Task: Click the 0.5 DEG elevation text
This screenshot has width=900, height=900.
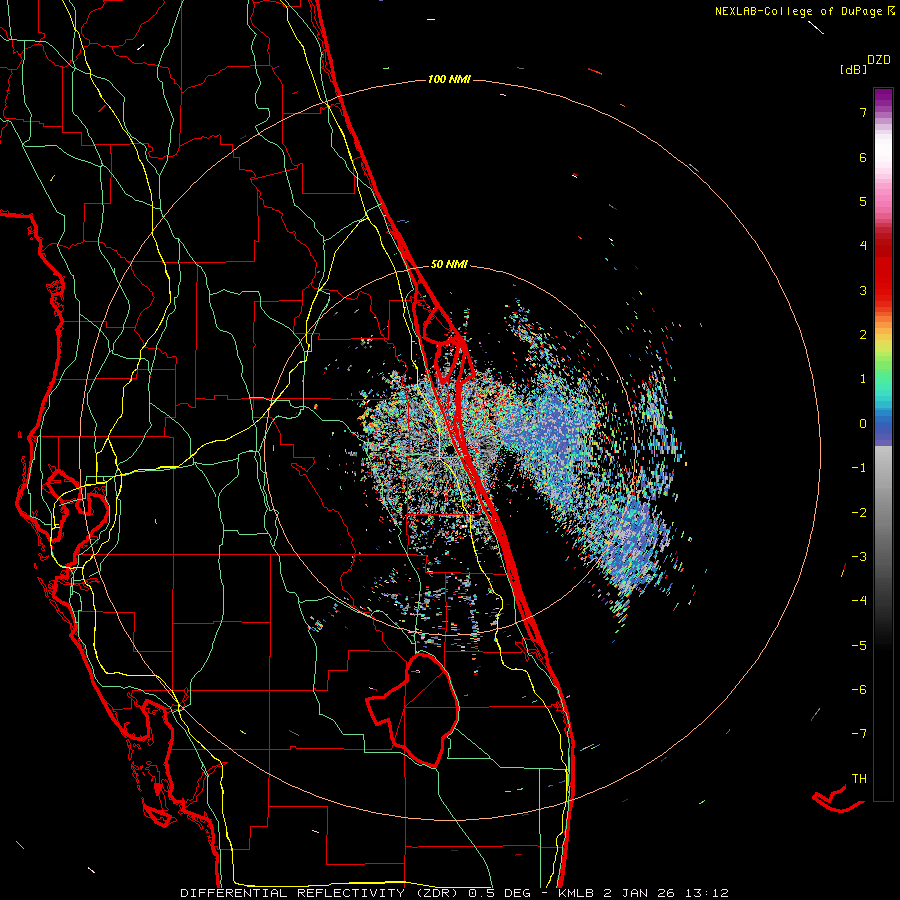Action: click(499, 893)
